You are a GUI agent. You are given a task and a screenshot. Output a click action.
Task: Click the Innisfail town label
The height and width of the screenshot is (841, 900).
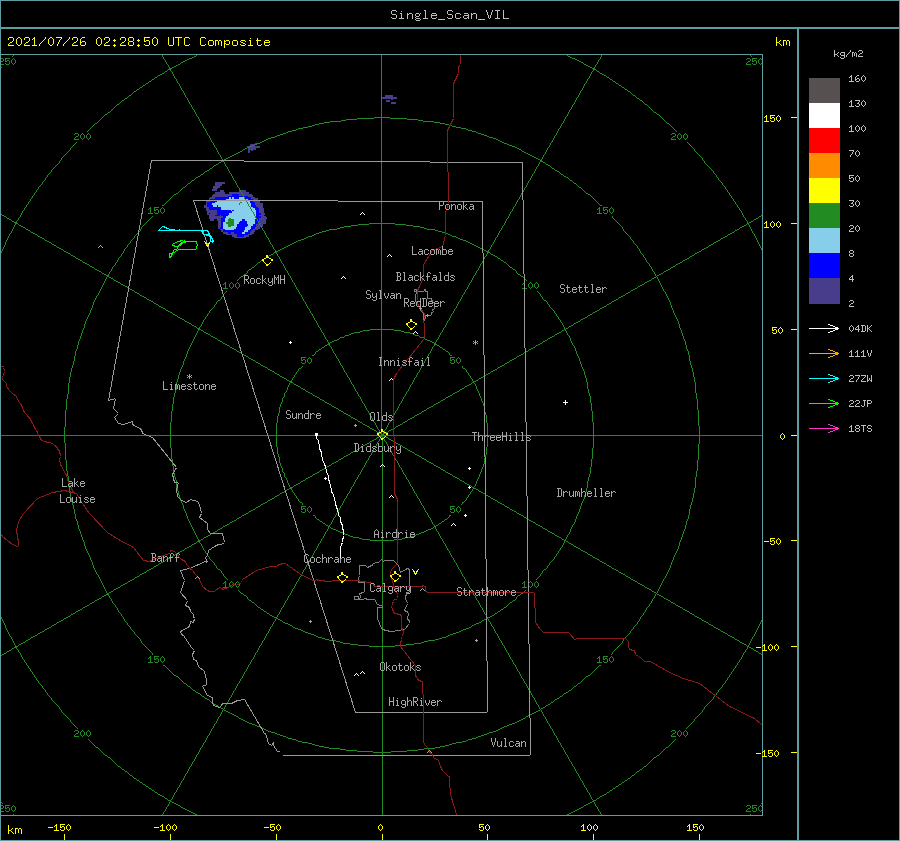coord(404,362)
